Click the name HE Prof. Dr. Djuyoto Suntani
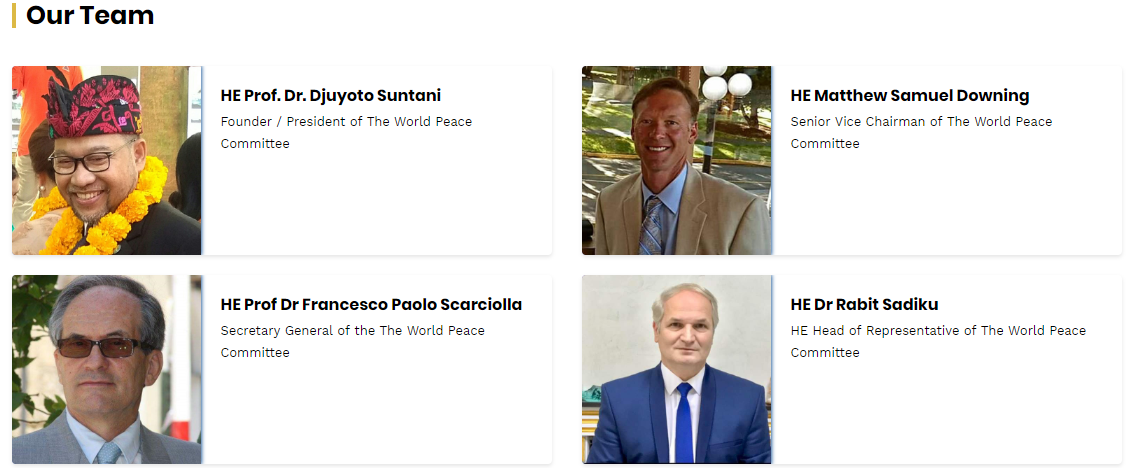The image size is (1129, 468). pyautogui.click(x=330, y=95)
